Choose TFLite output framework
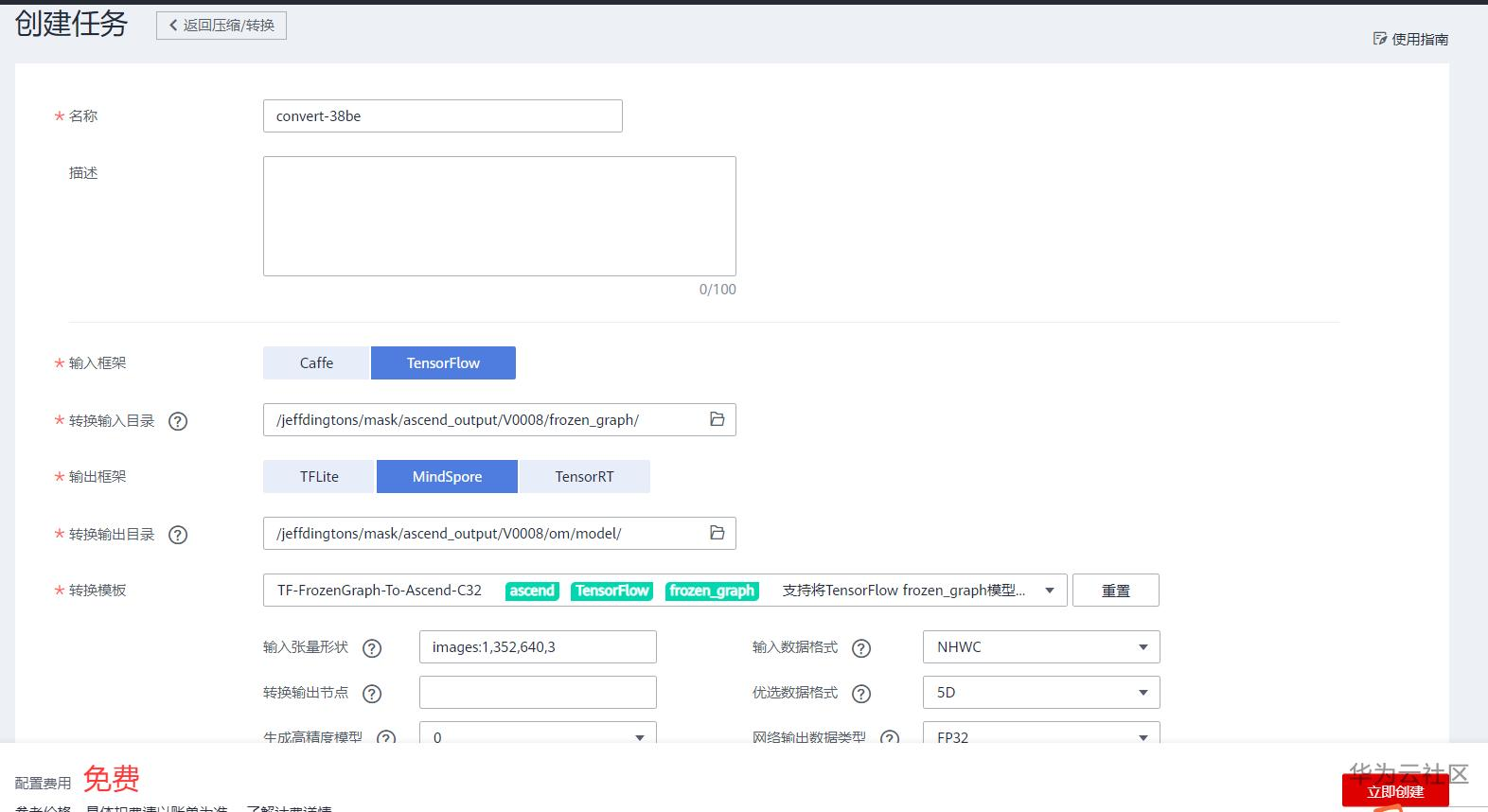1488x812 pixels. (319, 477)
